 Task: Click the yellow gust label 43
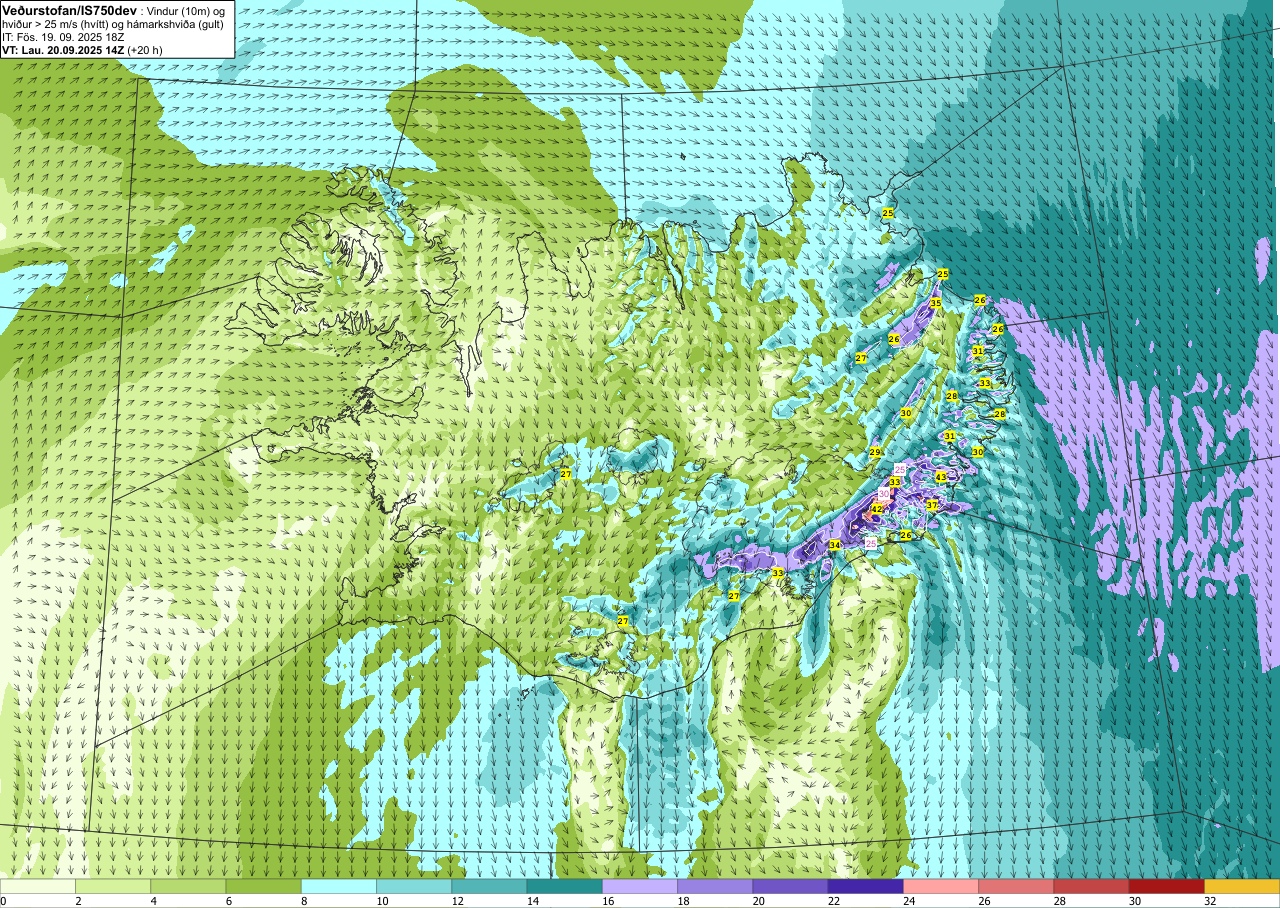[941, 477]
